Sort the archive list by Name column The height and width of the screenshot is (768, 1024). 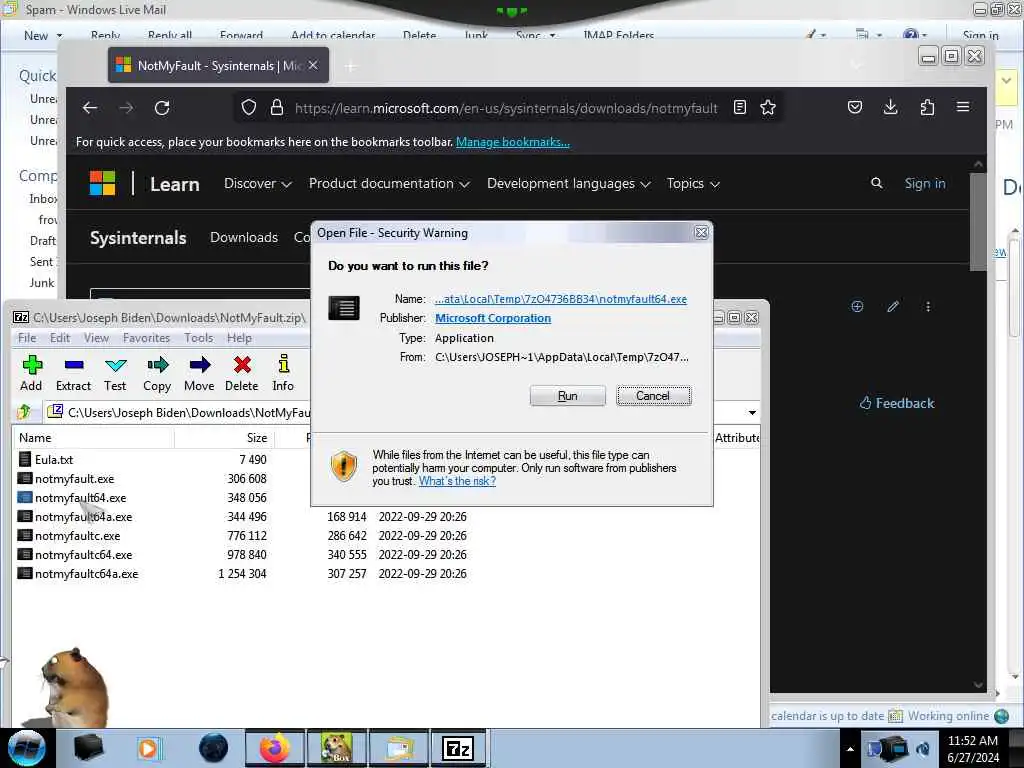pos(93,438)
